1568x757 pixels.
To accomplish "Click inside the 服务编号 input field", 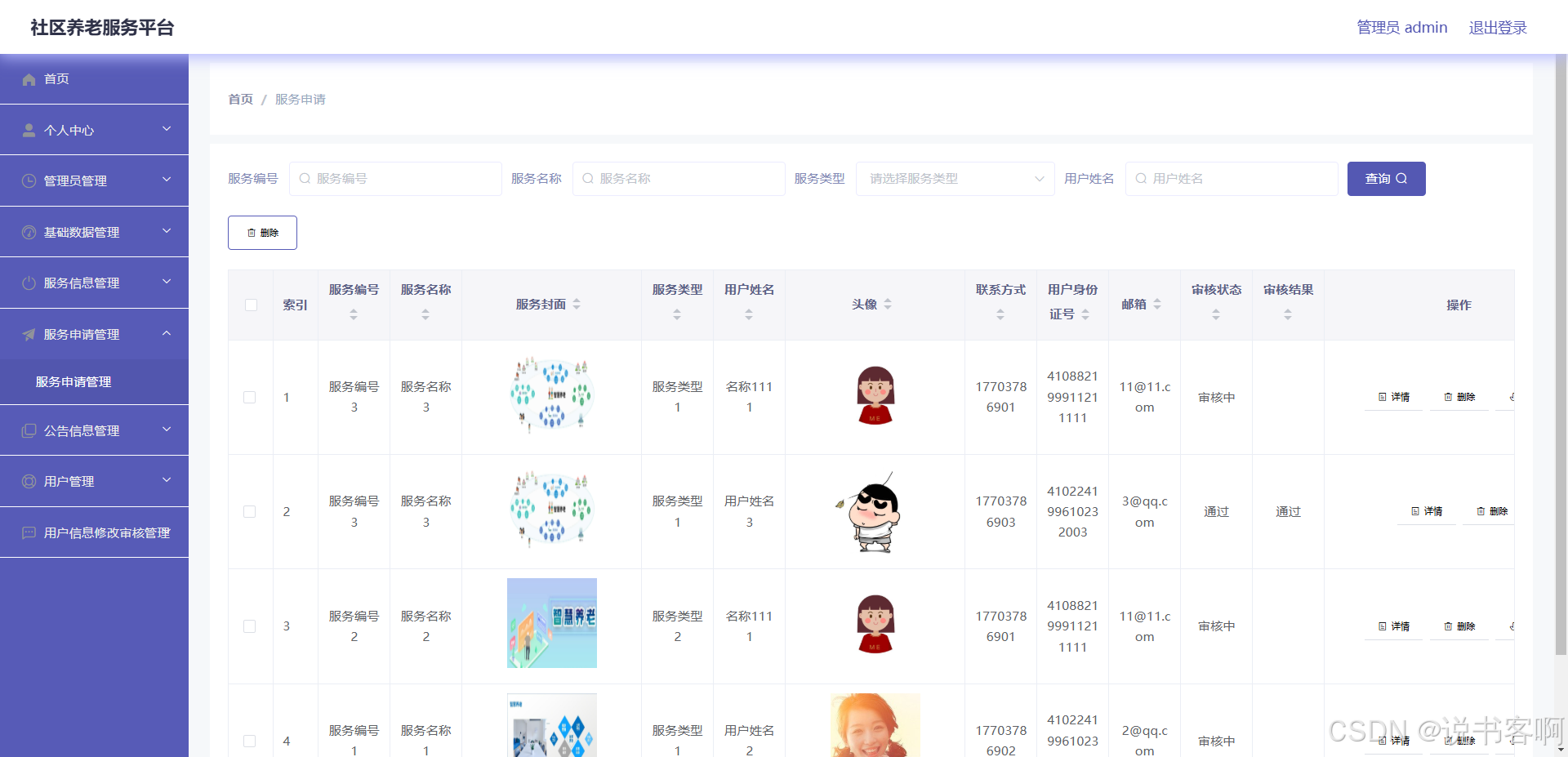I will [395, 178].
